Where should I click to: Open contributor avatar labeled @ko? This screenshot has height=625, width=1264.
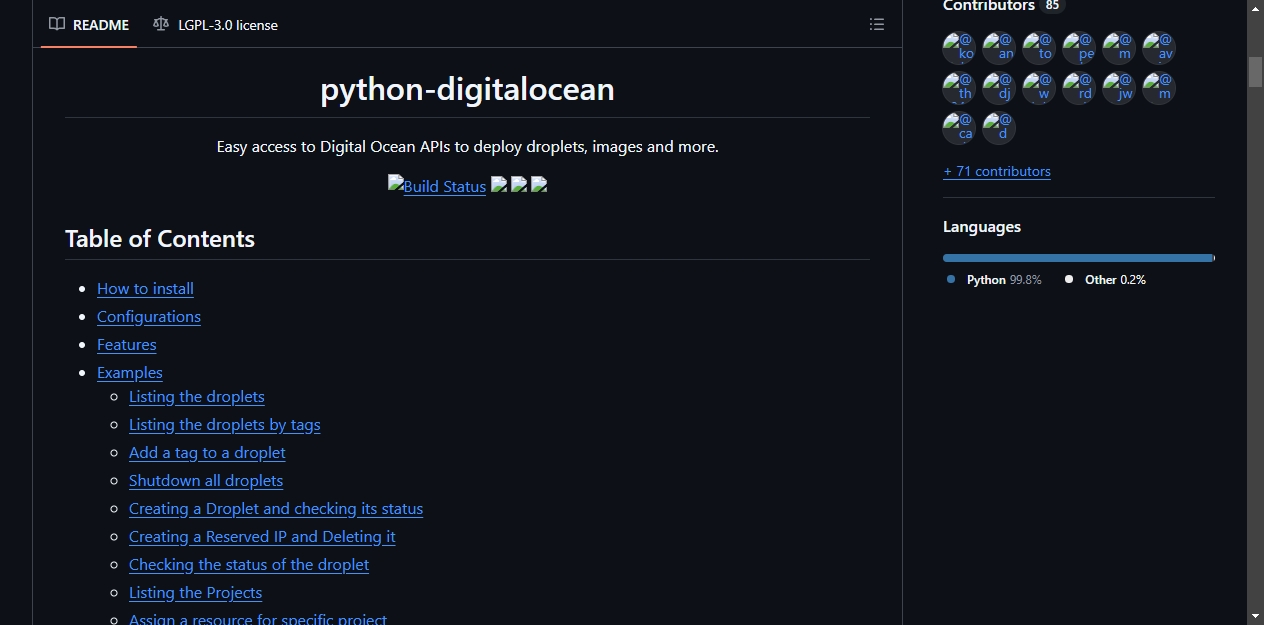coord(959,48)
